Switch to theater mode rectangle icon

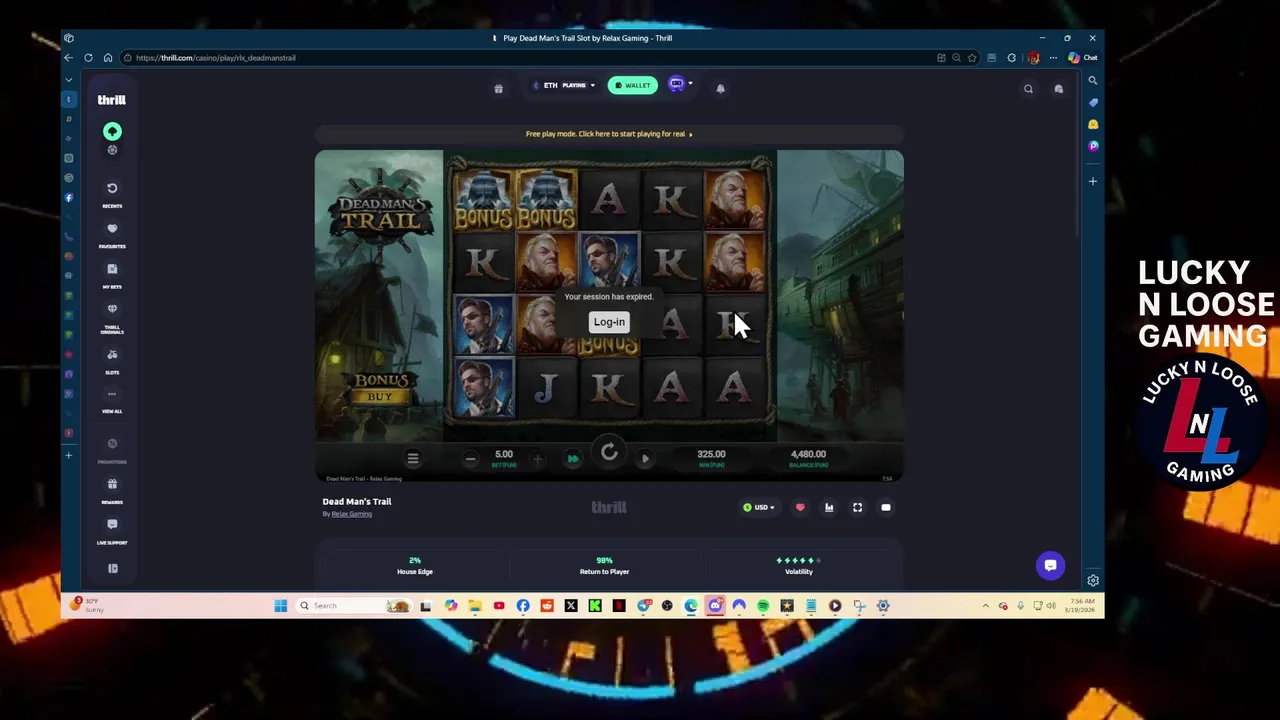886,508
